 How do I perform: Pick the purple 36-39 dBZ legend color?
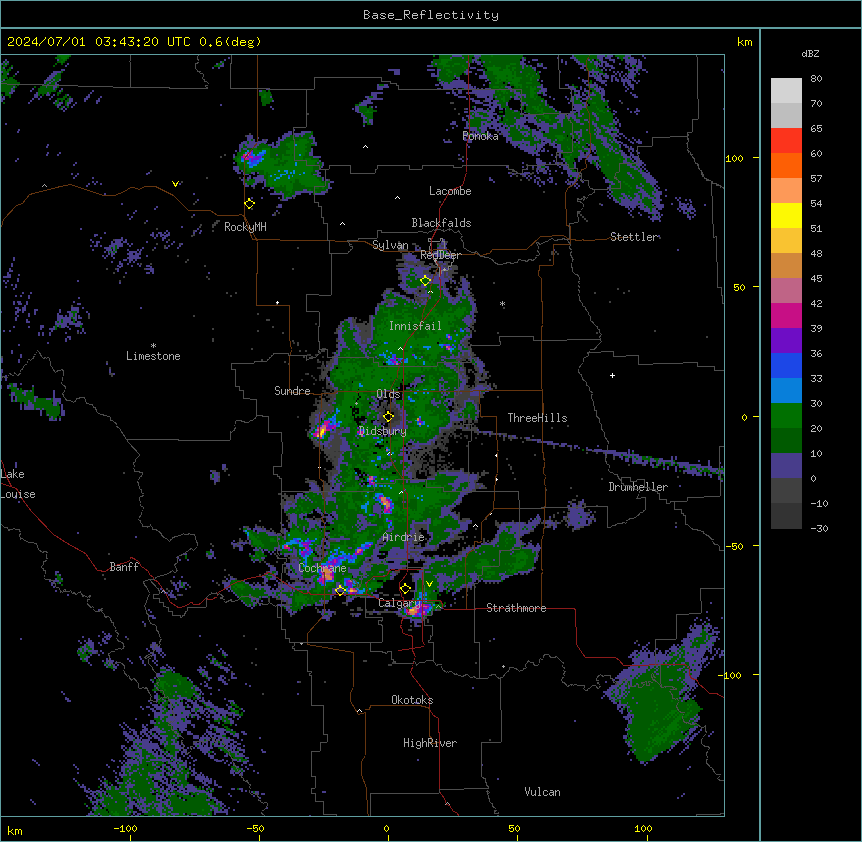786,341
